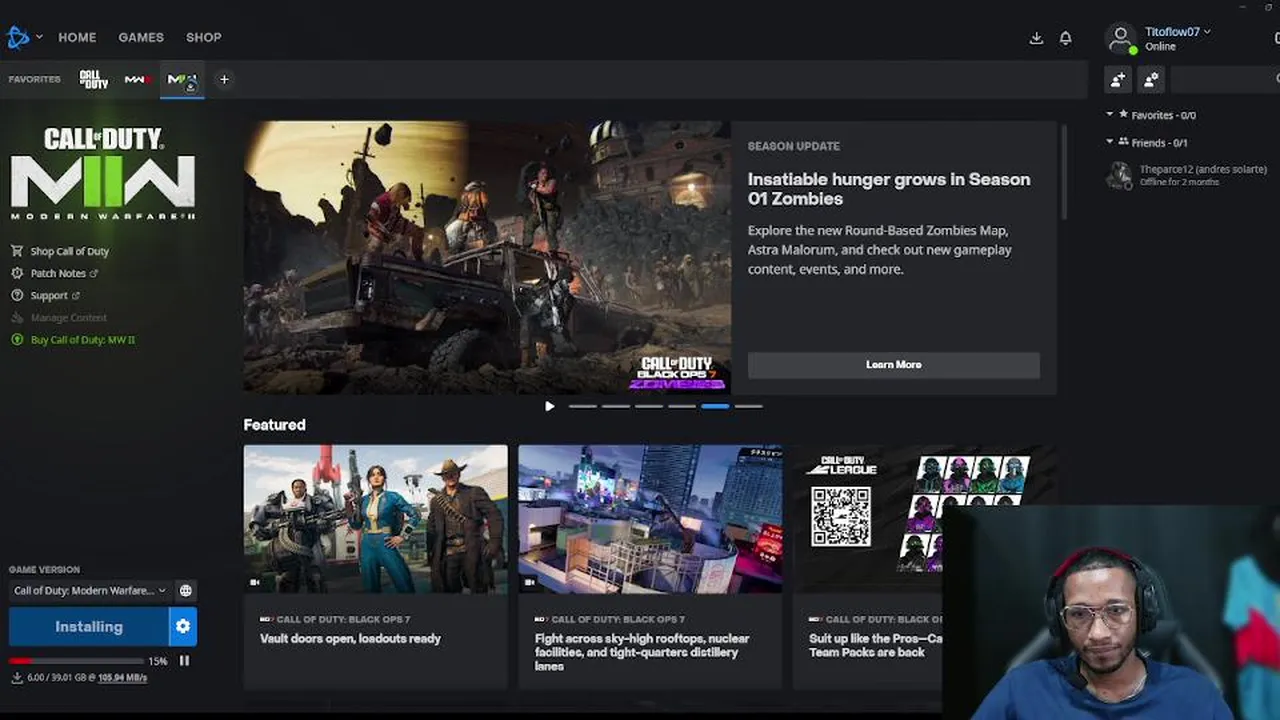Viewport: 1280px width, 720px height.
Task: Select the Call of Duty favorite icon
Action: click(x=94, y=79)
